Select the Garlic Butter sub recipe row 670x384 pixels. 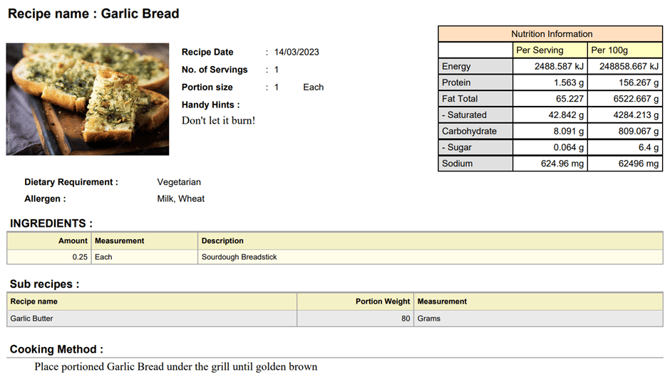point(335,319)
